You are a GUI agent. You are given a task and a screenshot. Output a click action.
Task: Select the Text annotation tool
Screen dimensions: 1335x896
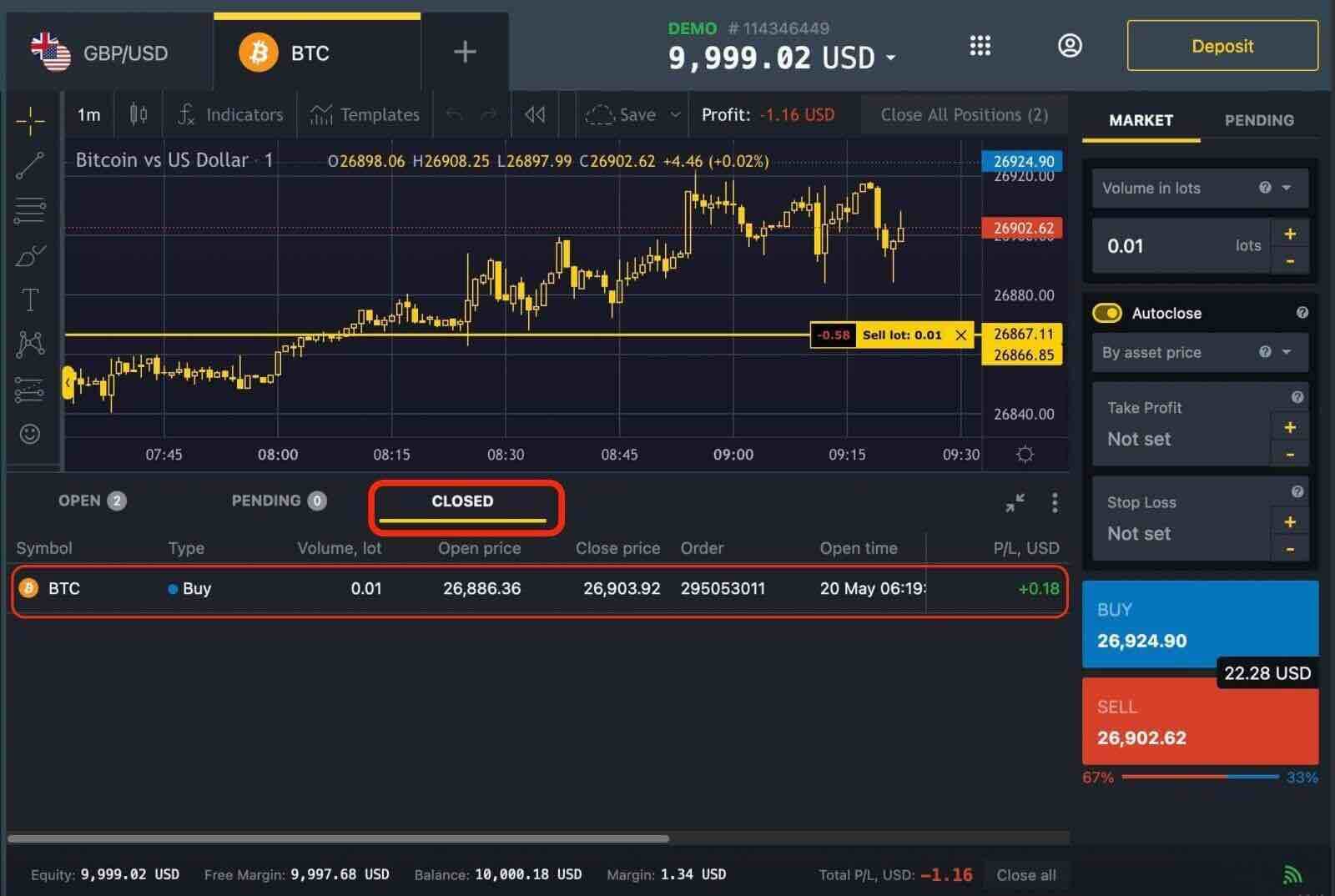pos(30,300)
